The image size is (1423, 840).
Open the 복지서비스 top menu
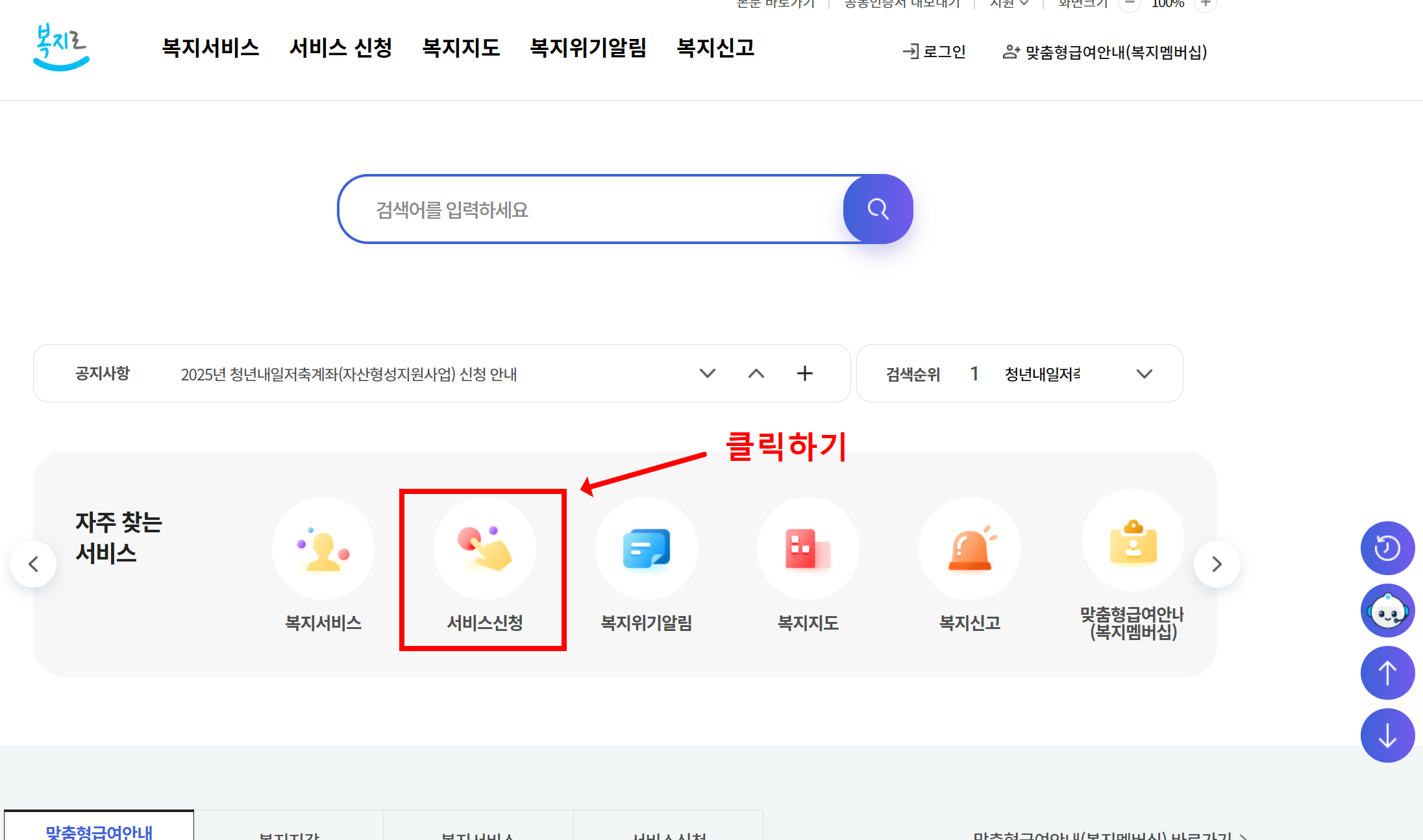tap(210, 48)
